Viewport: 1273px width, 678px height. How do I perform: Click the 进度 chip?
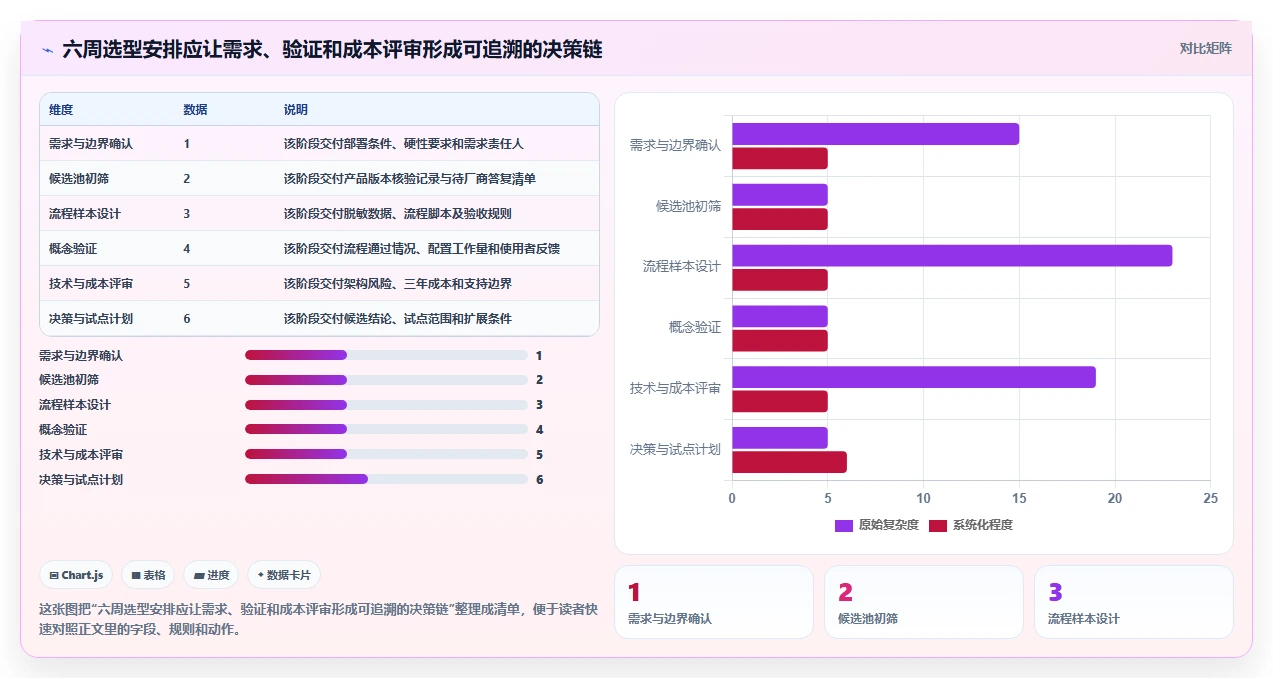point(211,575)
